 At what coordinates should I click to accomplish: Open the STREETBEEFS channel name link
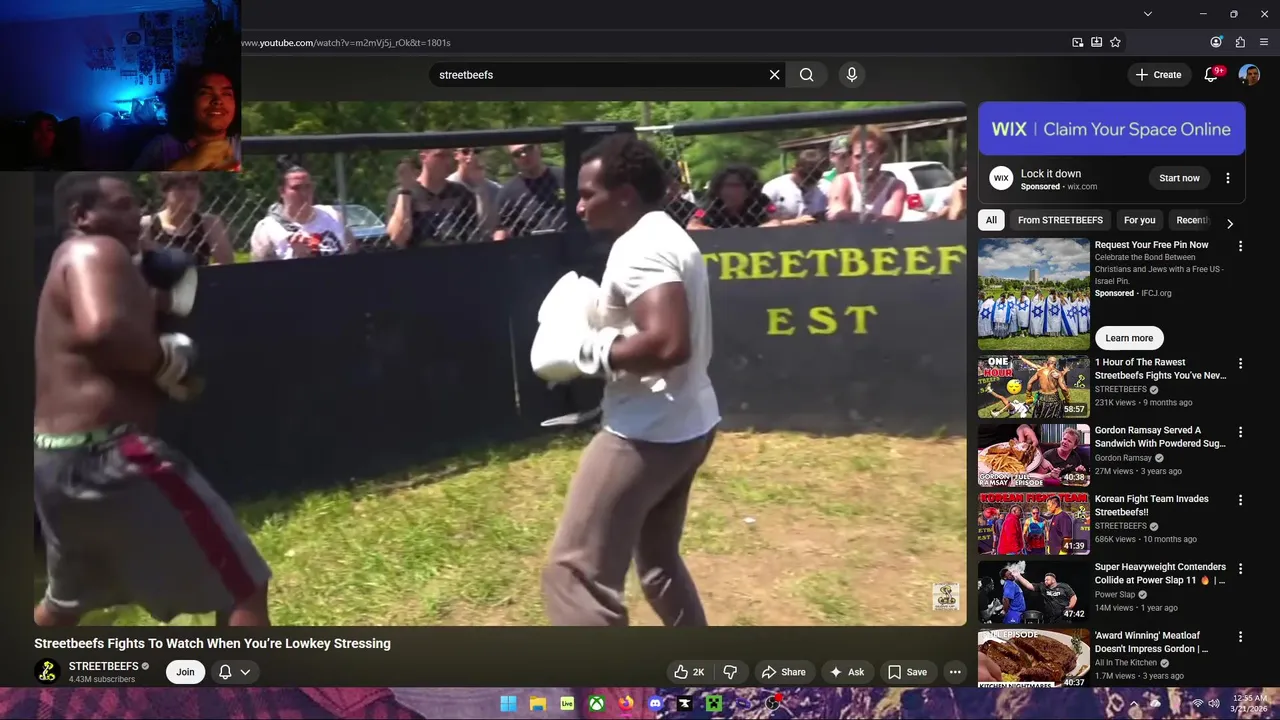point(103,666)
